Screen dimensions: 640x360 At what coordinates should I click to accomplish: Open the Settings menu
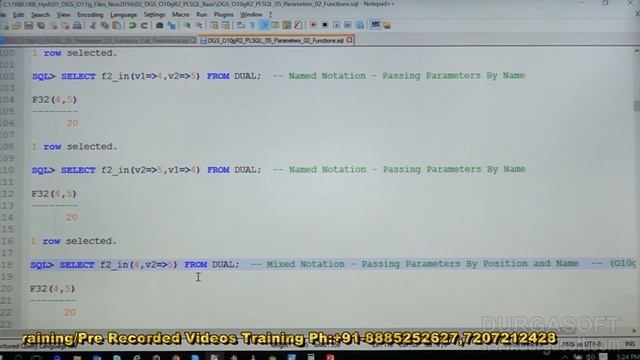click(x=155, y=15)
